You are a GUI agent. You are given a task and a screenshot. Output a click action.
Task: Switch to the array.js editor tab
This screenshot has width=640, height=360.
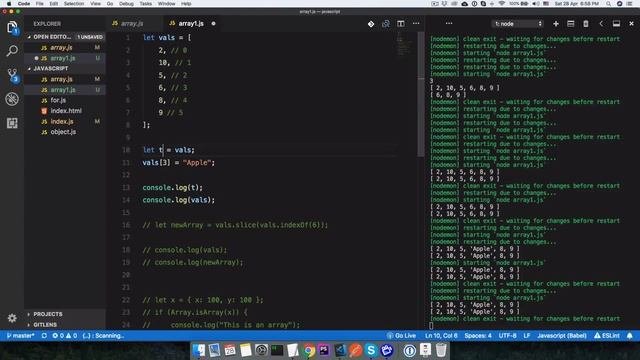(x=133, y=24)
